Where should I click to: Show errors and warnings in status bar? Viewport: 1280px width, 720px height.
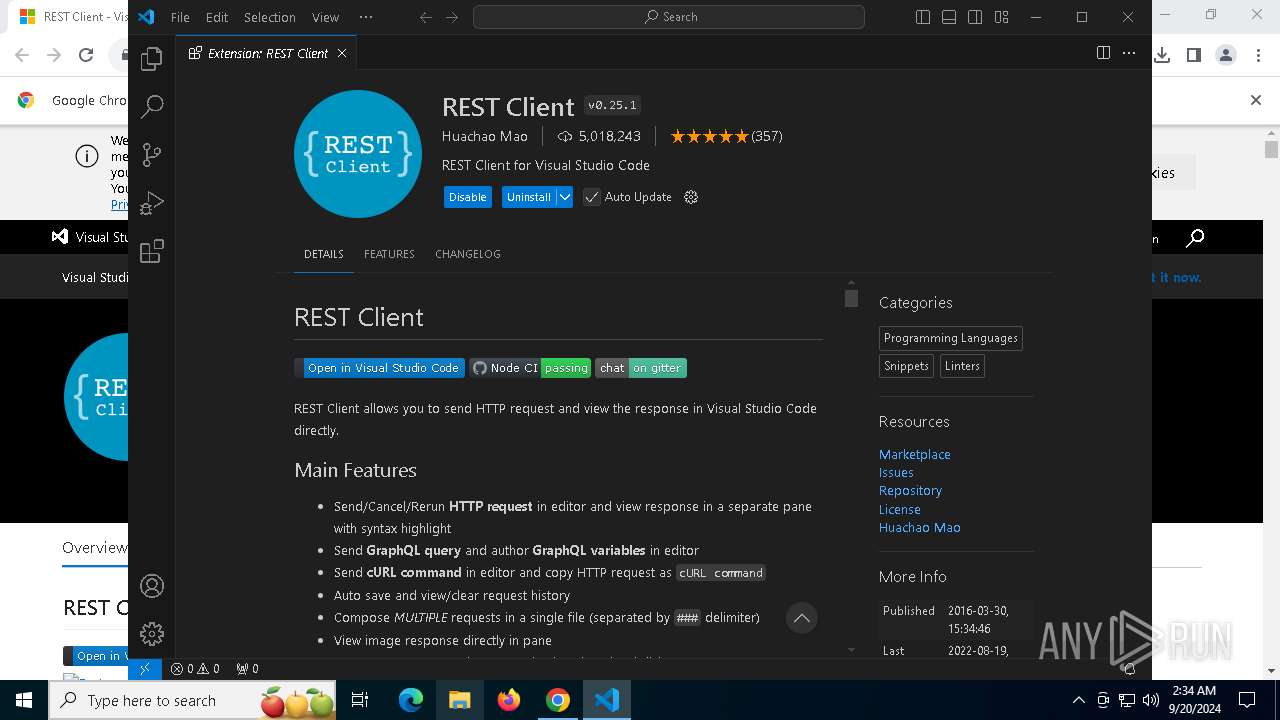(195, 669)
